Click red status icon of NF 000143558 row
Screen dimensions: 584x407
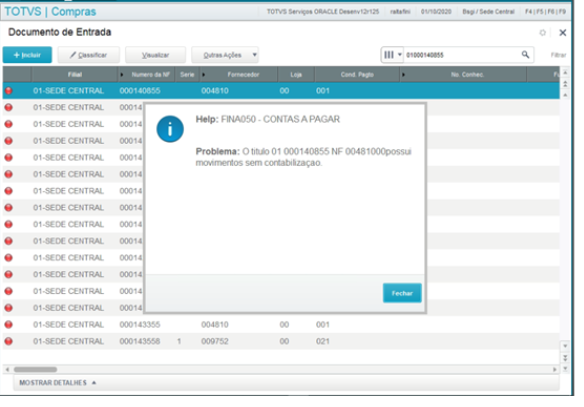click(x=8, y=341)
